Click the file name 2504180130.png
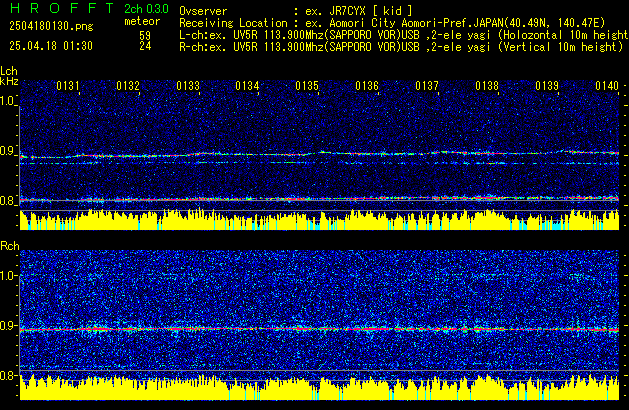Viewport: 629px width, 410px height. click(x=51, y=26)
